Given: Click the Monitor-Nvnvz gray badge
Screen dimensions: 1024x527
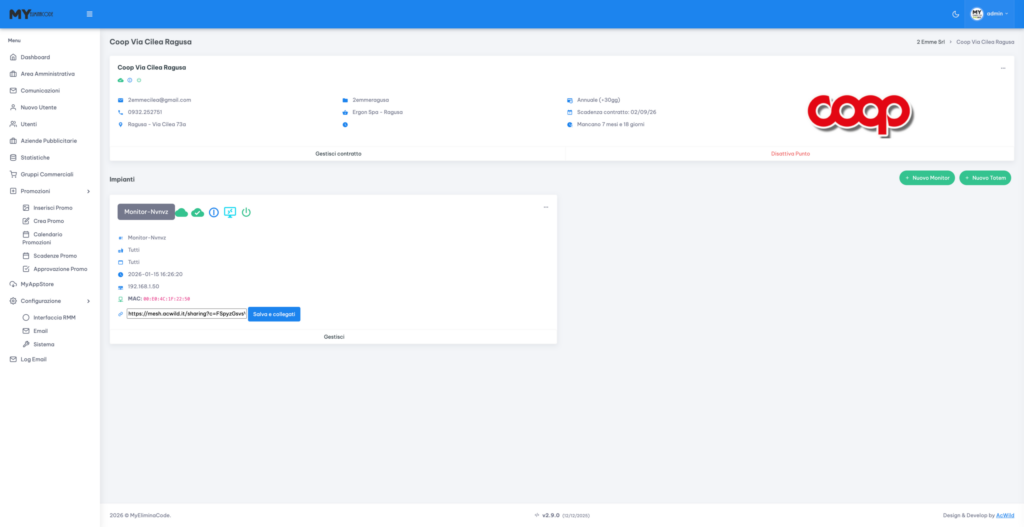Looking at the screenshot, I should tap(146, 212).
